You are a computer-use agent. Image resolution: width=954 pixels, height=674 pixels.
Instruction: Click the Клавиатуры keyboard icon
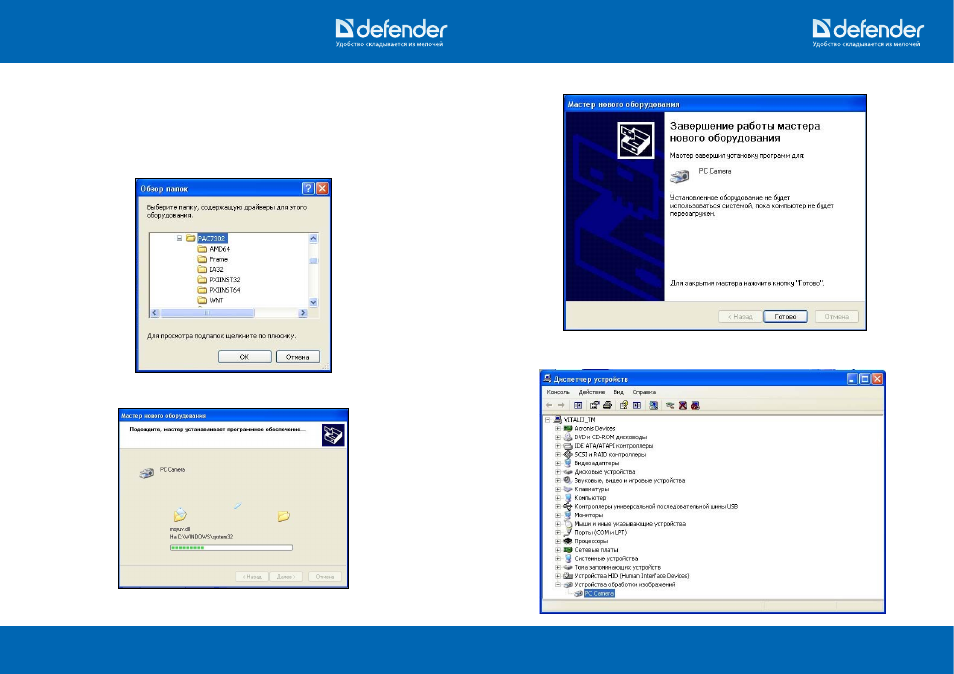pos(568,488)
